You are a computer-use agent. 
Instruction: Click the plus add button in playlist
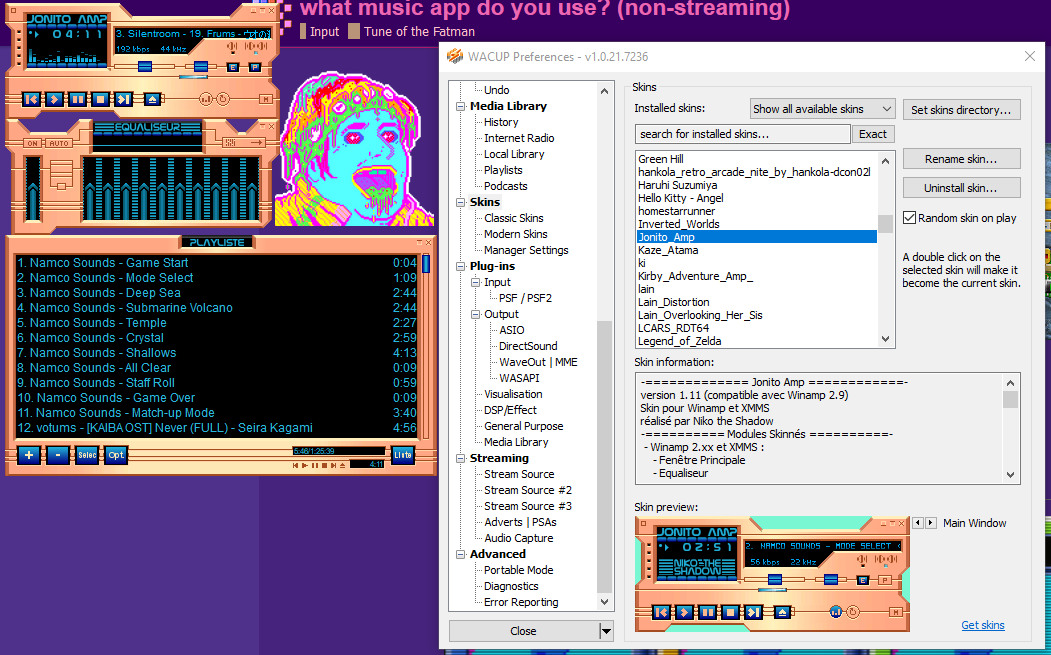click(29, 455)
